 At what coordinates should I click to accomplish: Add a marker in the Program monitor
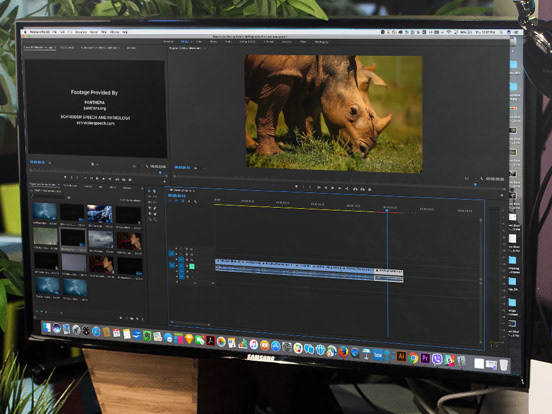tap(296, 187)
